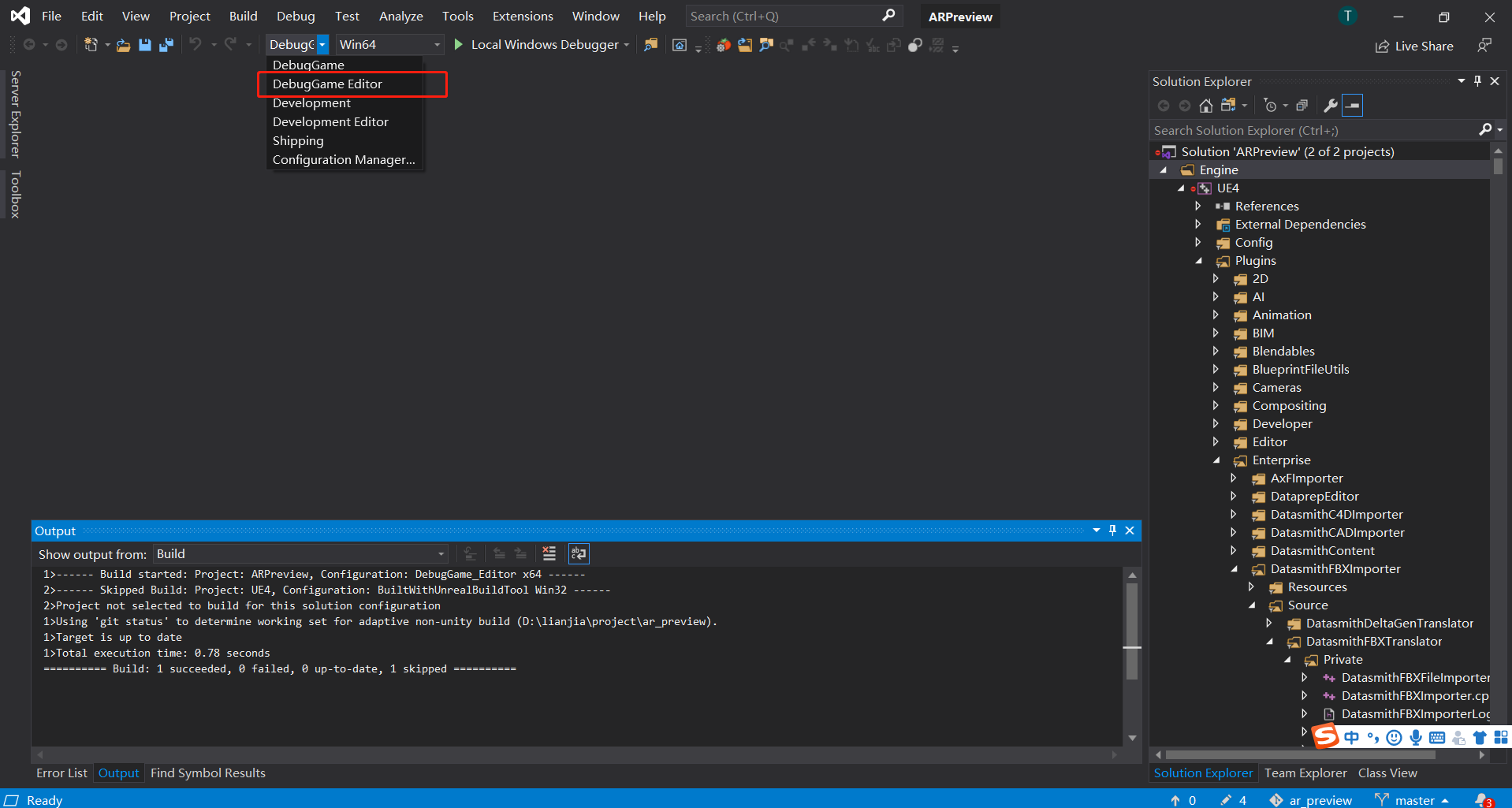The image size is (1512, 808).
Task: Click the Sogou microphone voice input icon
Action: pyautogui.click(x=1416, y=737)
